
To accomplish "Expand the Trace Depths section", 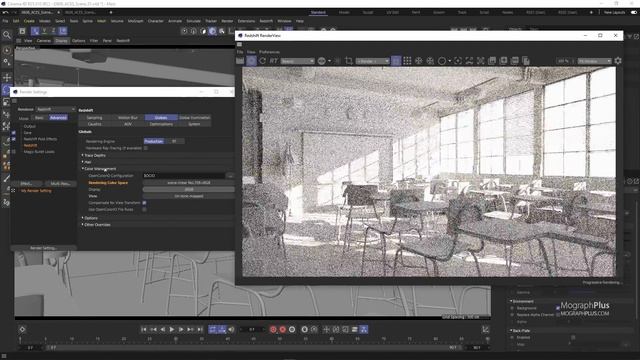I will (95, 156).
